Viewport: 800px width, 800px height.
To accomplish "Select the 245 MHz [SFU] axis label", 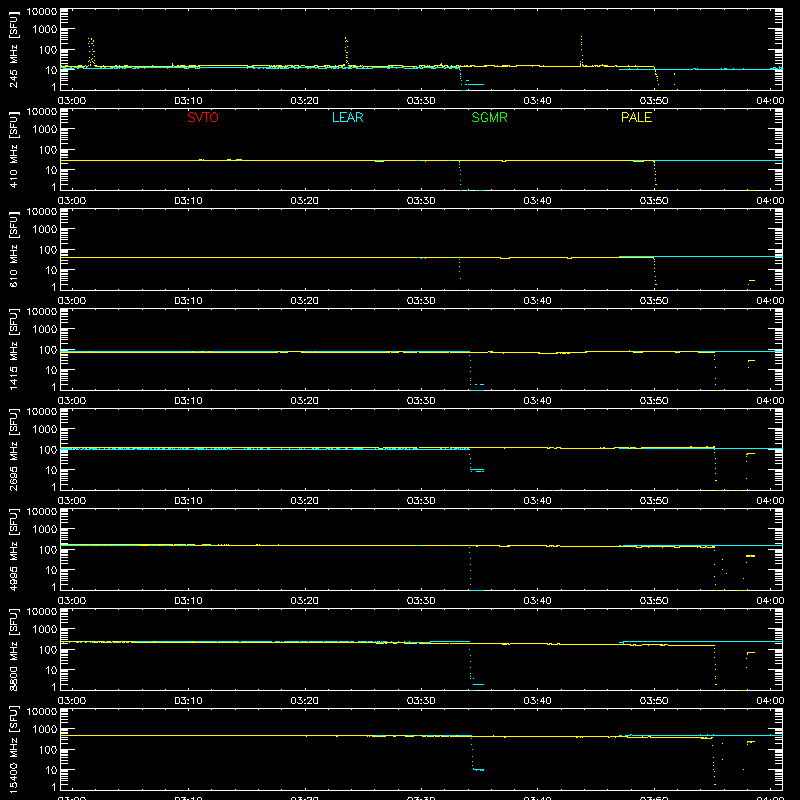I will click(x=14, y=51).
